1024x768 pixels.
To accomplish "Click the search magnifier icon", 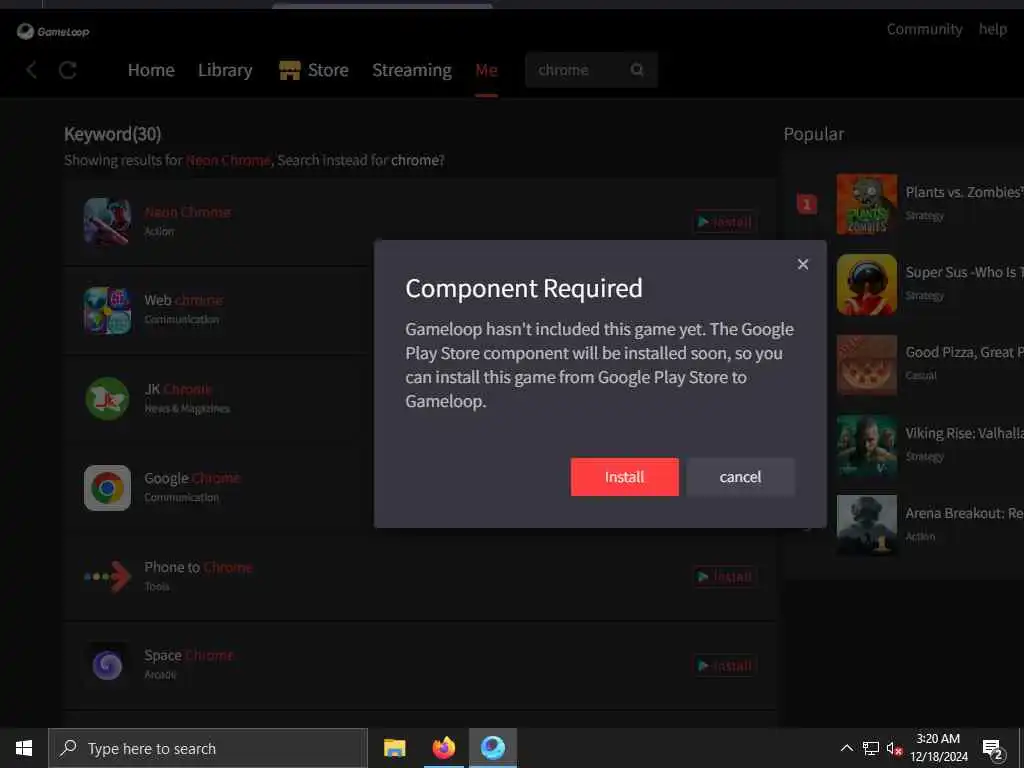I will click(x=637, y=69).
